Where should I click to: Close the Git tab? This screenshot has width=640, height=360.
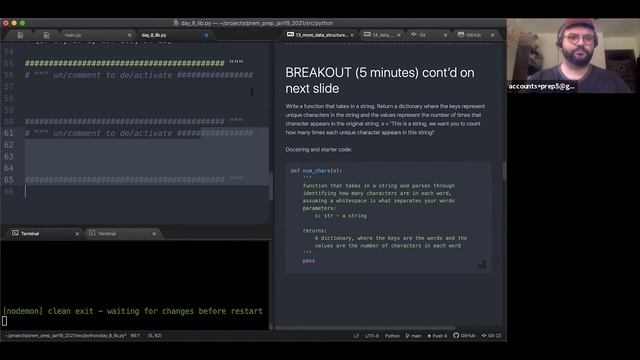pyautogui.click(x=445, y=35)
